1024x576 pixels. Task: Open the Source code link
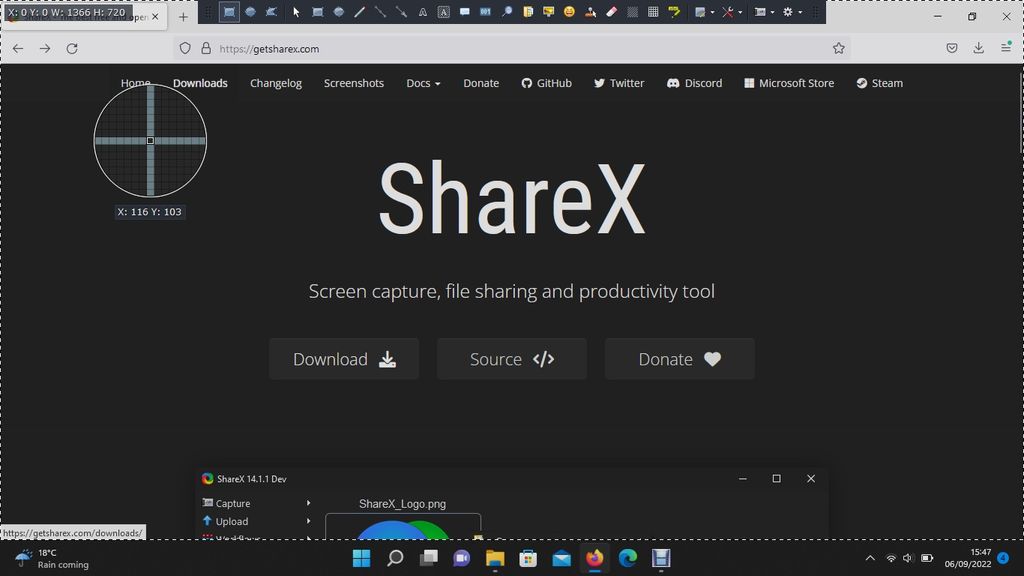tap(511, 359)
